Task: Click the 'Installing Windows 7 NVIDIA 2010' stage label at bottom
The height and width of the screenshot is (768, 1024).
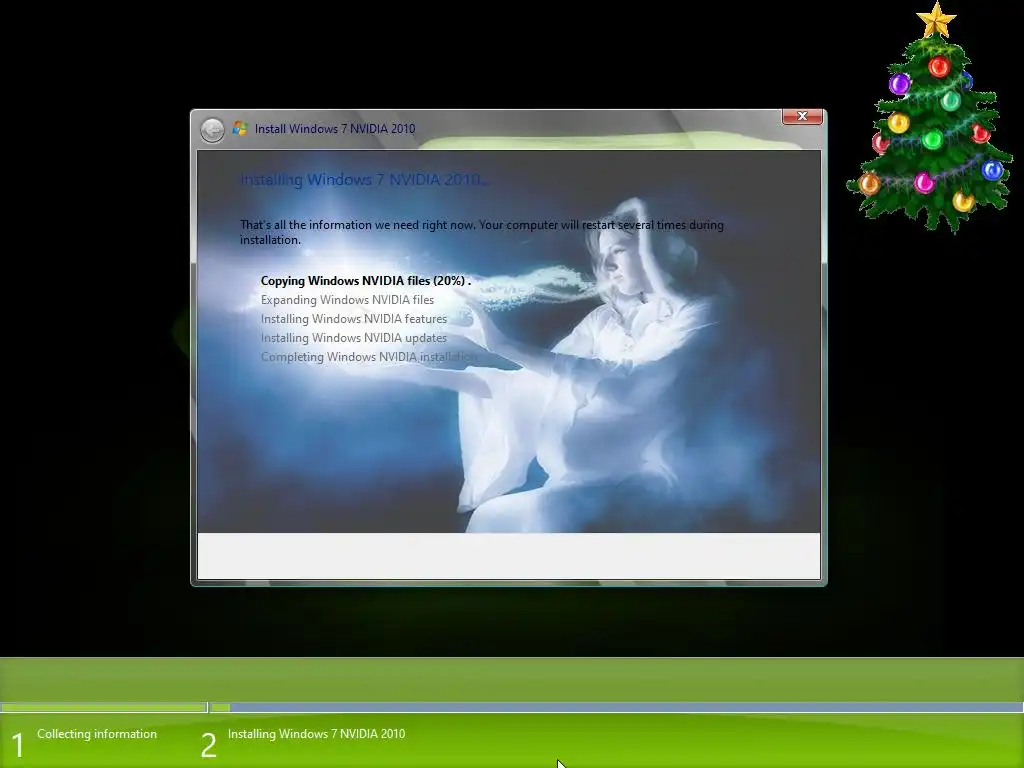Action: pyautogui.click(x=317, y=734)
